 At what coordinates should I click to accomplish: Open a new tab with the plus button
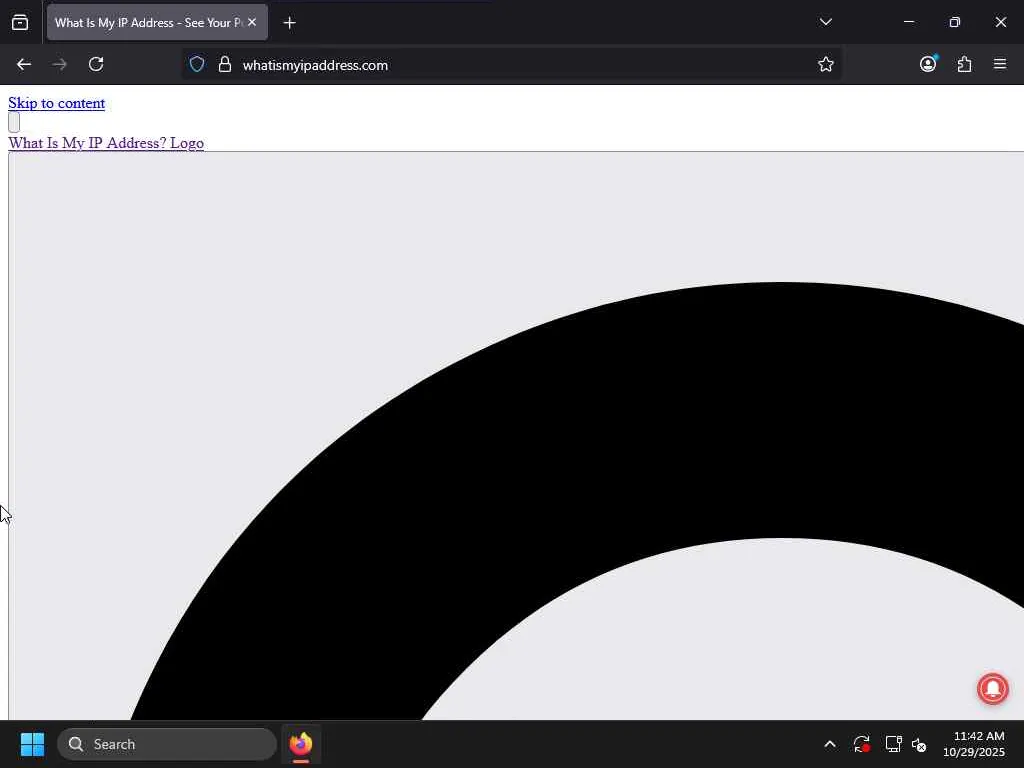[289, 23]
